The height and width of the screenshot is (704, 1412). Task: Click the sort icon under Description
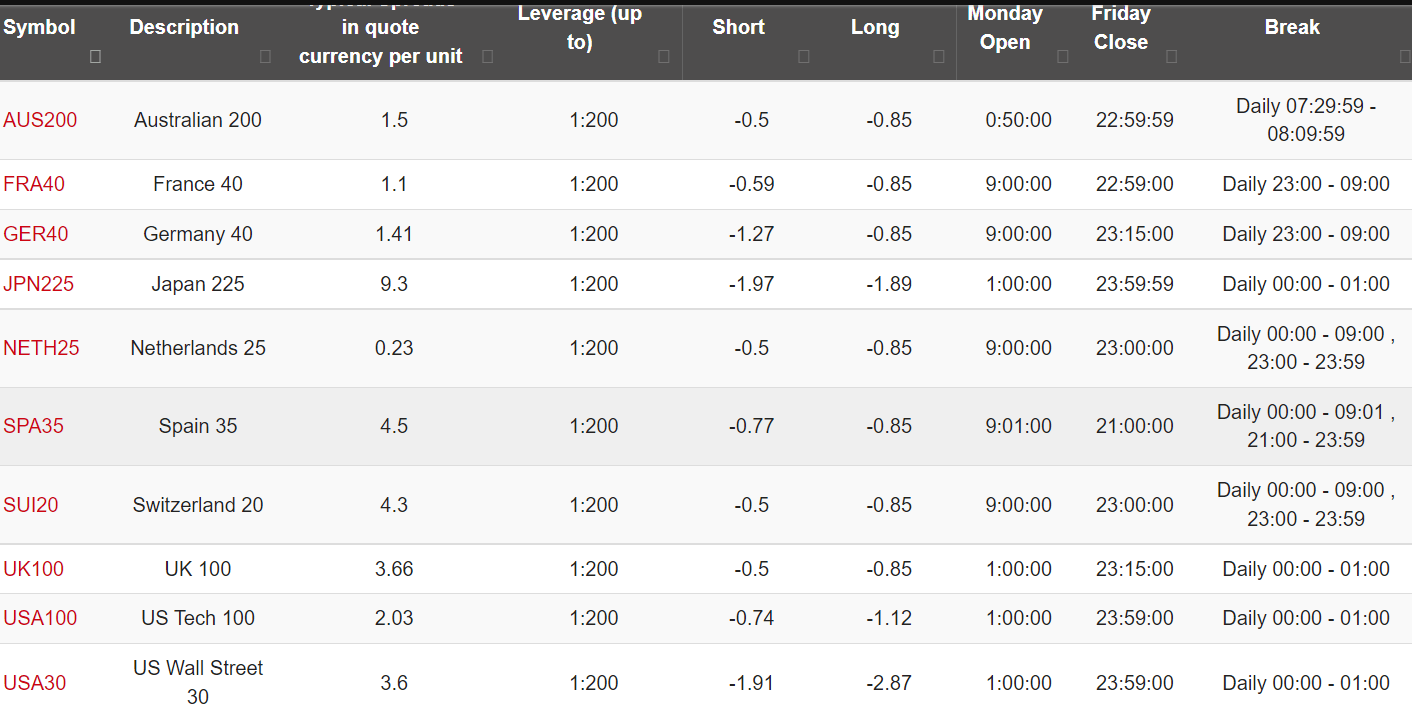point(265,57)
